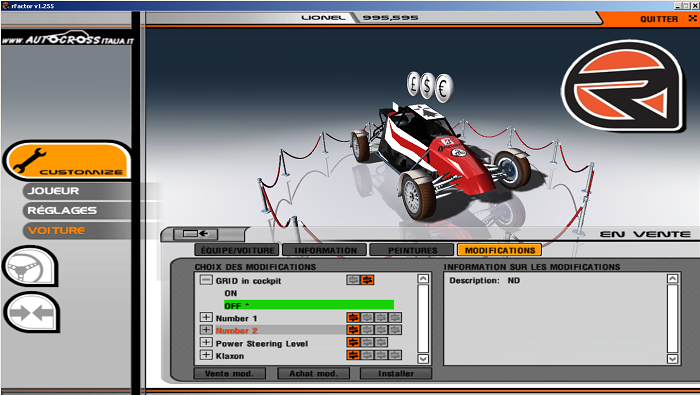The image size is (700, 395).
Task: Switch to the Peintures tab
Action: (x=412, y=250)
